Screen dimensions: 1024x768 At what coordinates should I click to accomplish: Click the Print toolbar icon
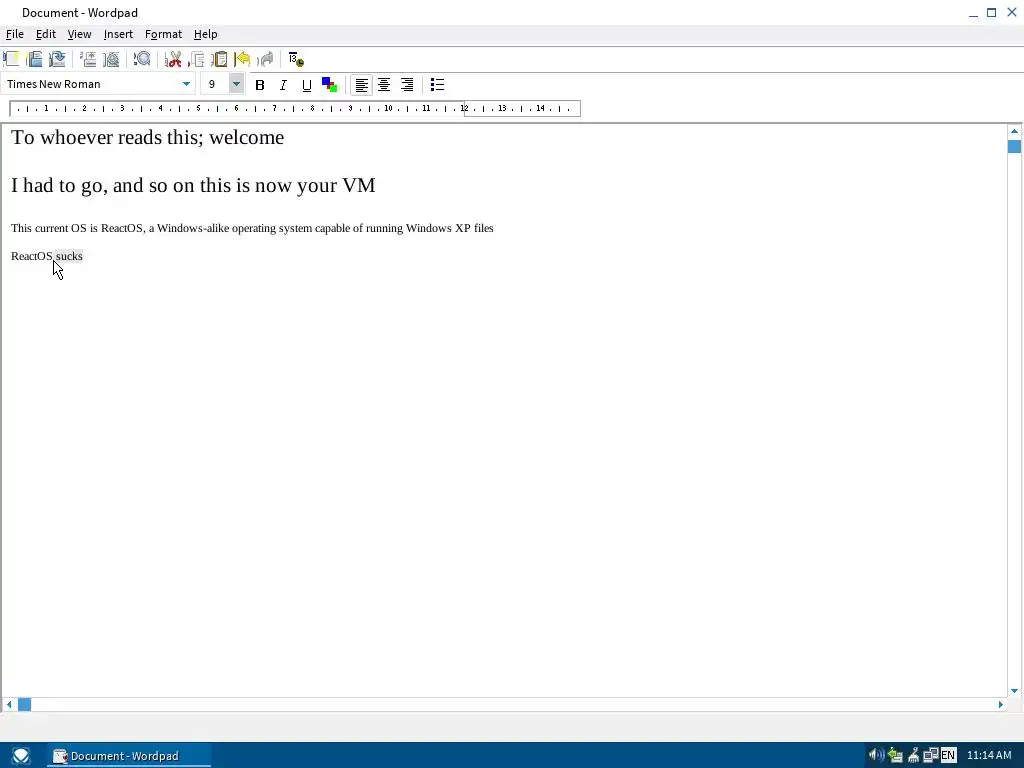[x=88, y=59]
